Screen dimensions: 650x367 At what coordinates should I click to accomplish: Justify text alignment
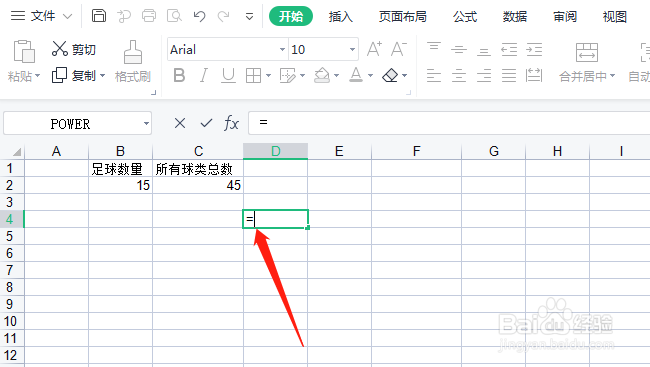(509, 76)
